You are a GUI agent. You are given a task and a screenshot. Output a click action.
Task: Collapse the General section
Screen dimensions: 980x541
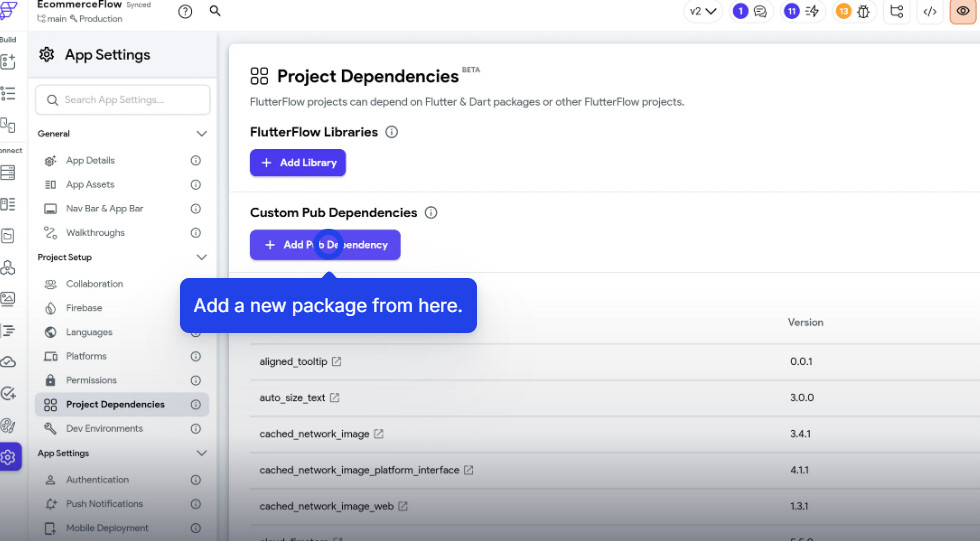(x=201, y=134)
